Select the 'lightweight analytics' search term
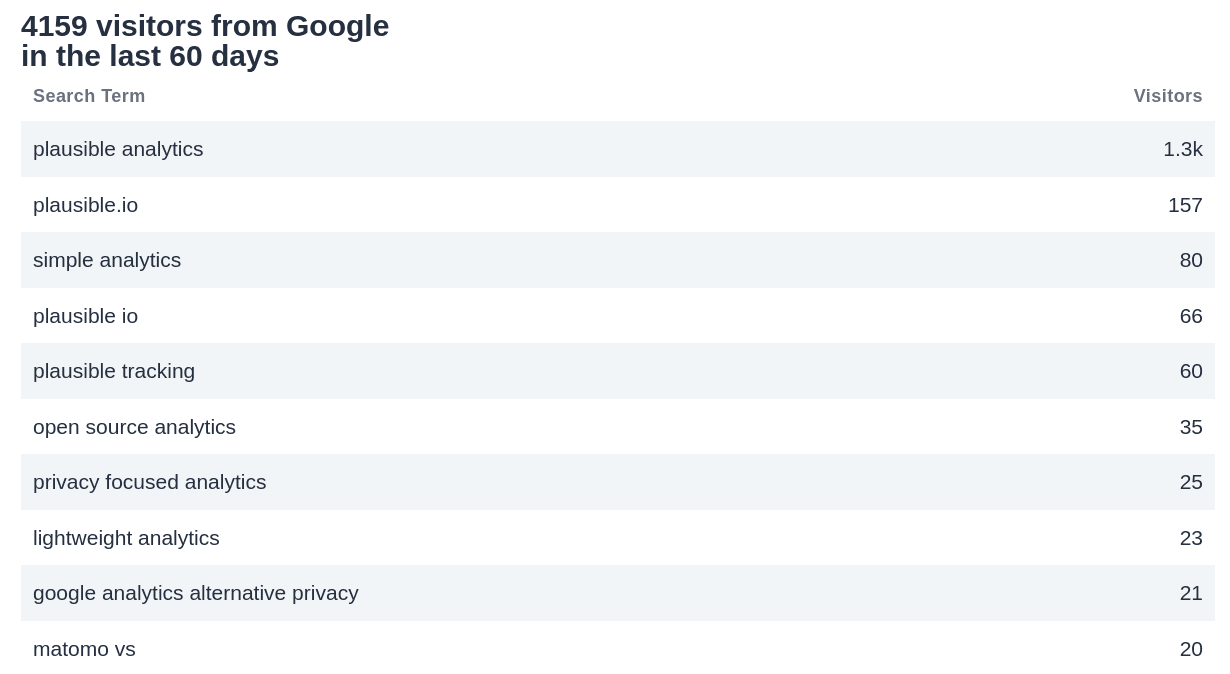The width and height of the screenshot is (1230, 674). [126, 538]
